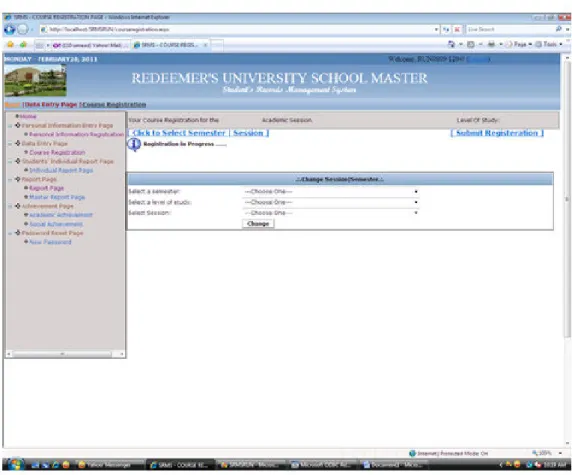This screenshot has height=475, width=572.
Task: Open a new blank browser tab
Action: click(x=217, y=45)
